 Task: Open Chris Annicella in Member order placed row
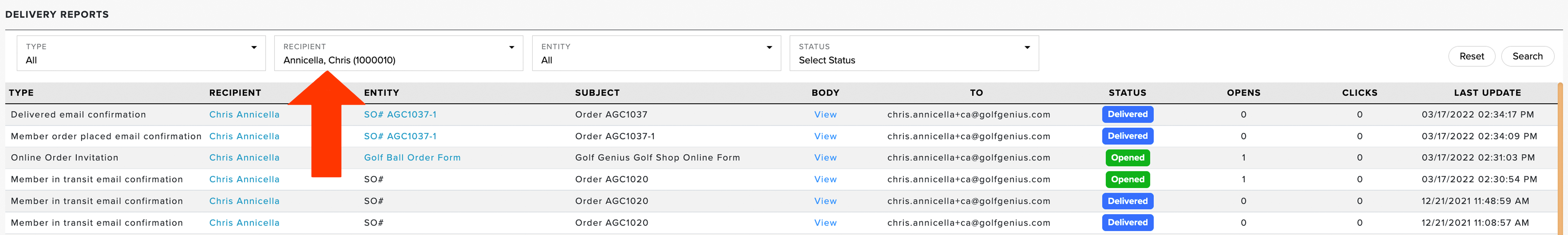244,136
